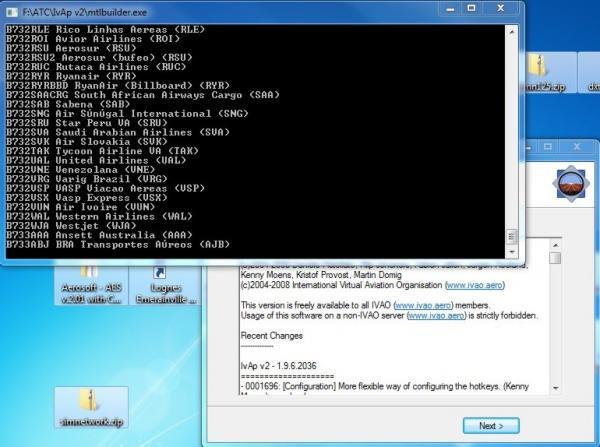
Task: Open the first www.ivao.aero link after Organisation
Action: pyautogui.click(x=474, y=285)
